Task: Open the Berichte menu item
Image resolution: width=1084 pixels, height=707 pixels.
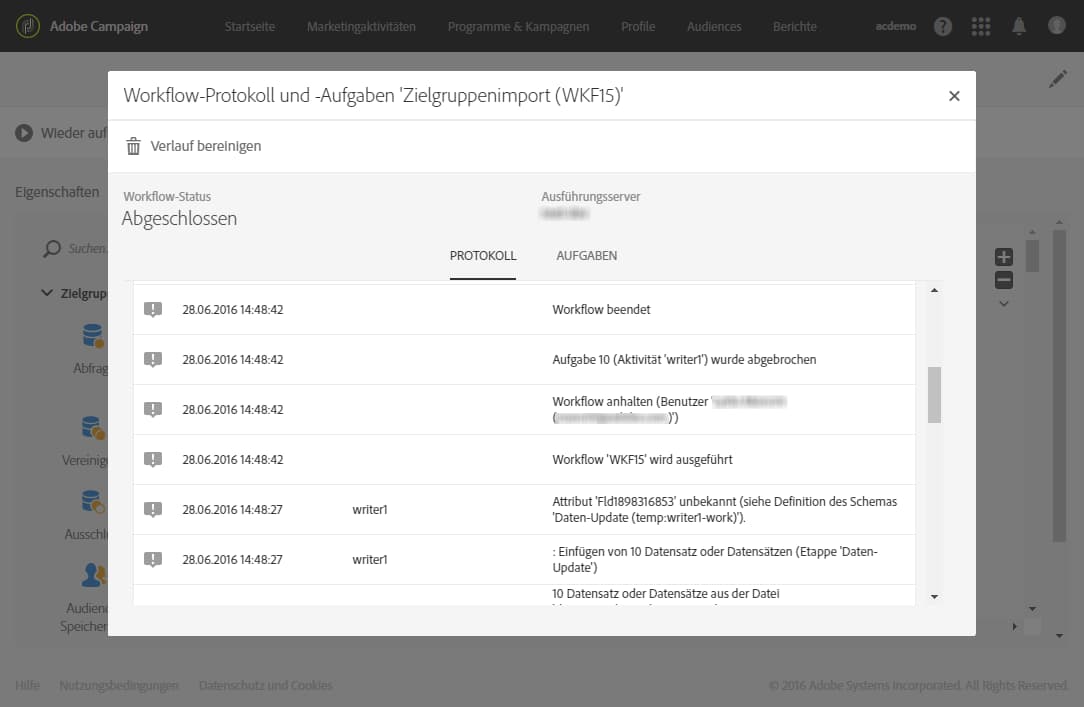Action: [794, 27]
